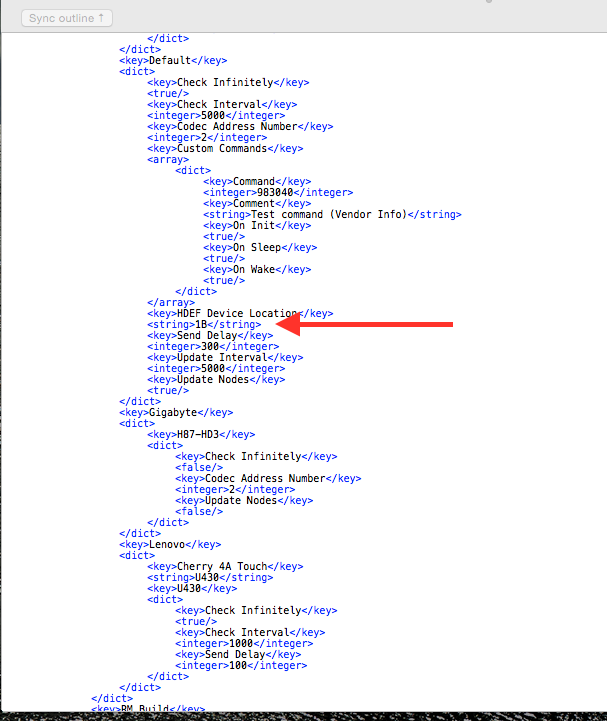
Task: Click the 'On Init' key line
Action: click(x=257, y=226)
